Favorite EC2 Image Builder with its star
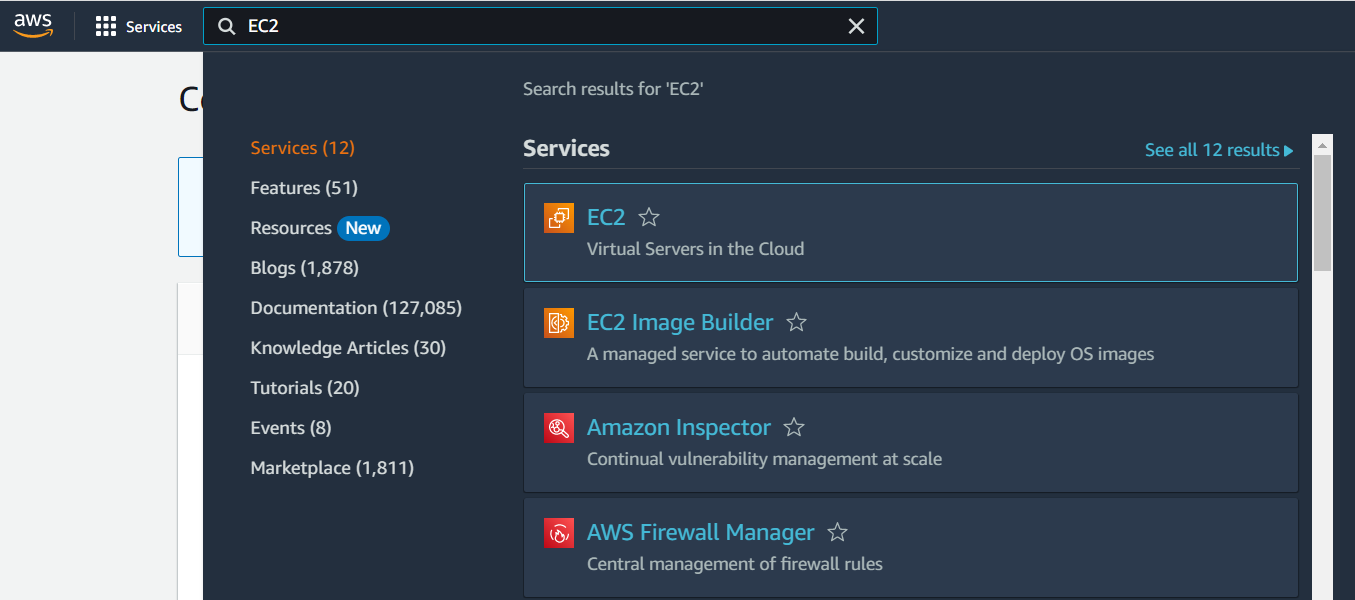1355x600 pixels. (x=797, y=322)
